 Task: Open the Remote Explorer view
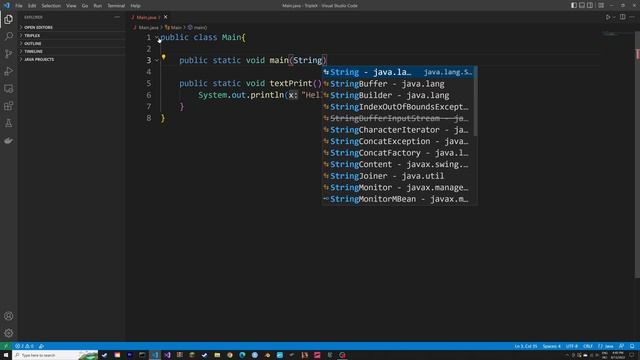click(x=9, y=89)
